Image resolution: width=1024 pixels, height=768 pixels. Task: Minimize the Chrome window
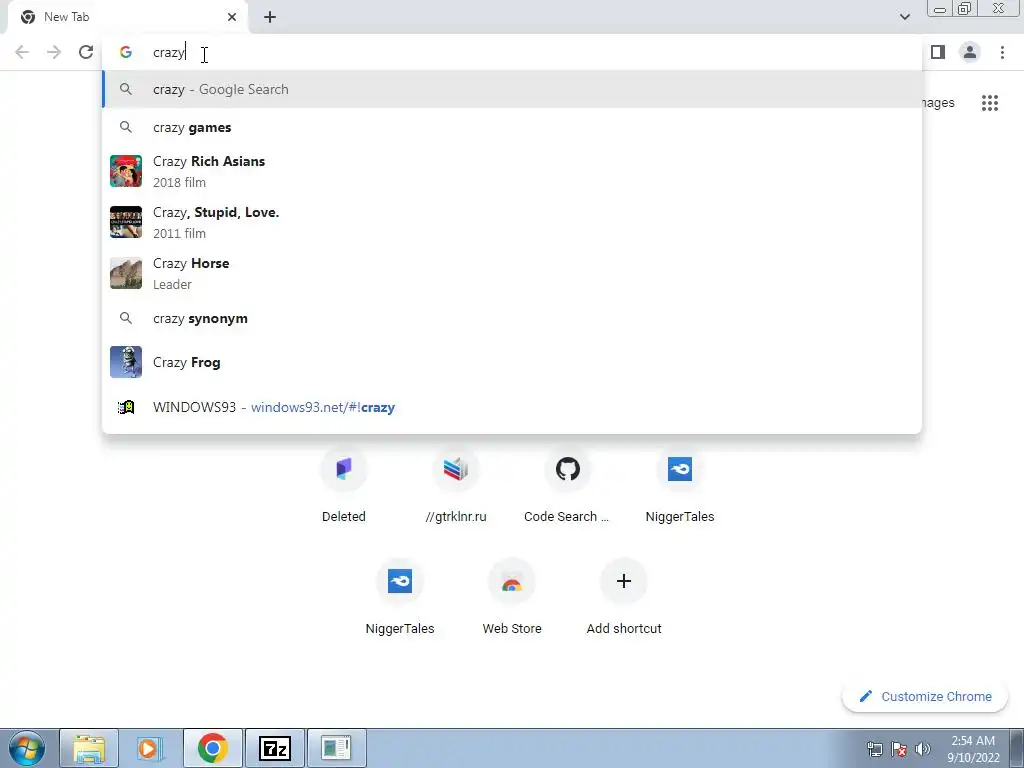[940, 9]
